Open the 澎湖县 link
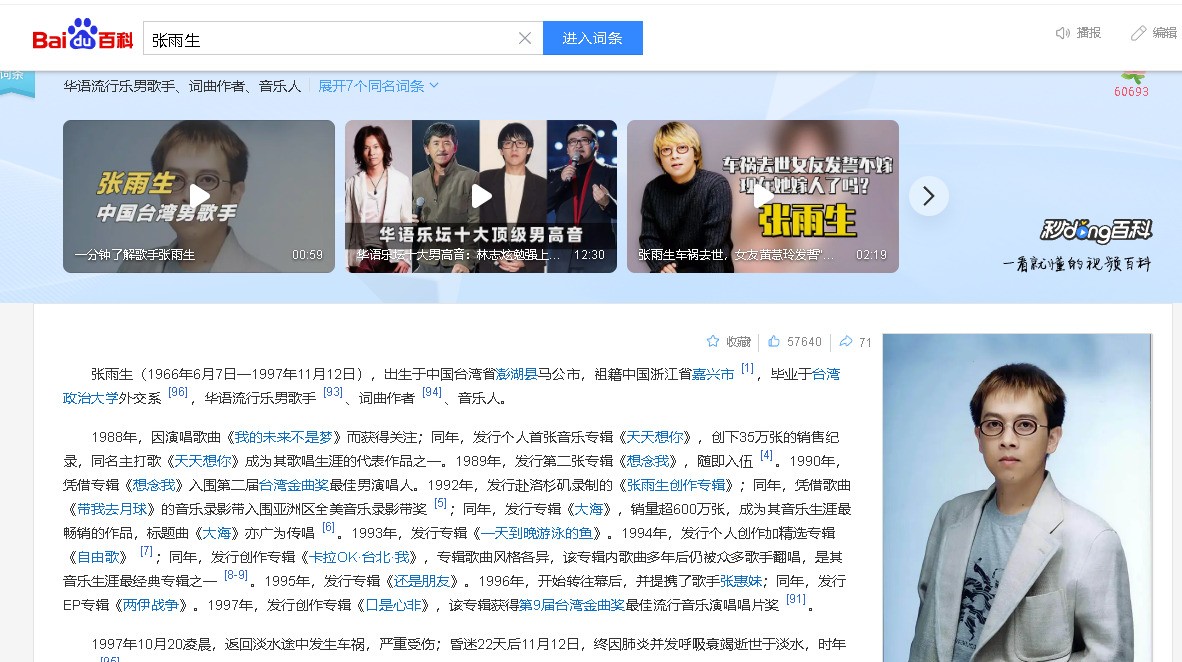This screenshot has width=1182, height=662. 517,374
